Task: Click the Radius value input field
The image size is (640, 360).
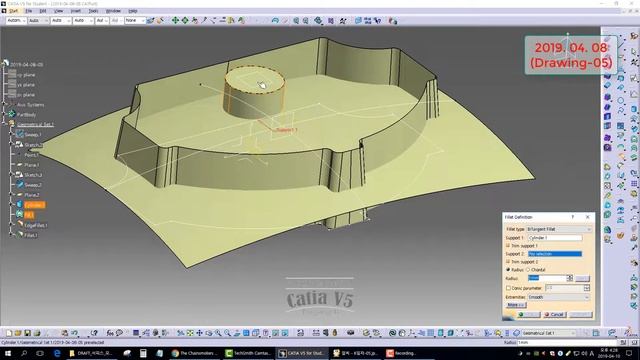Action: [547, 278]
